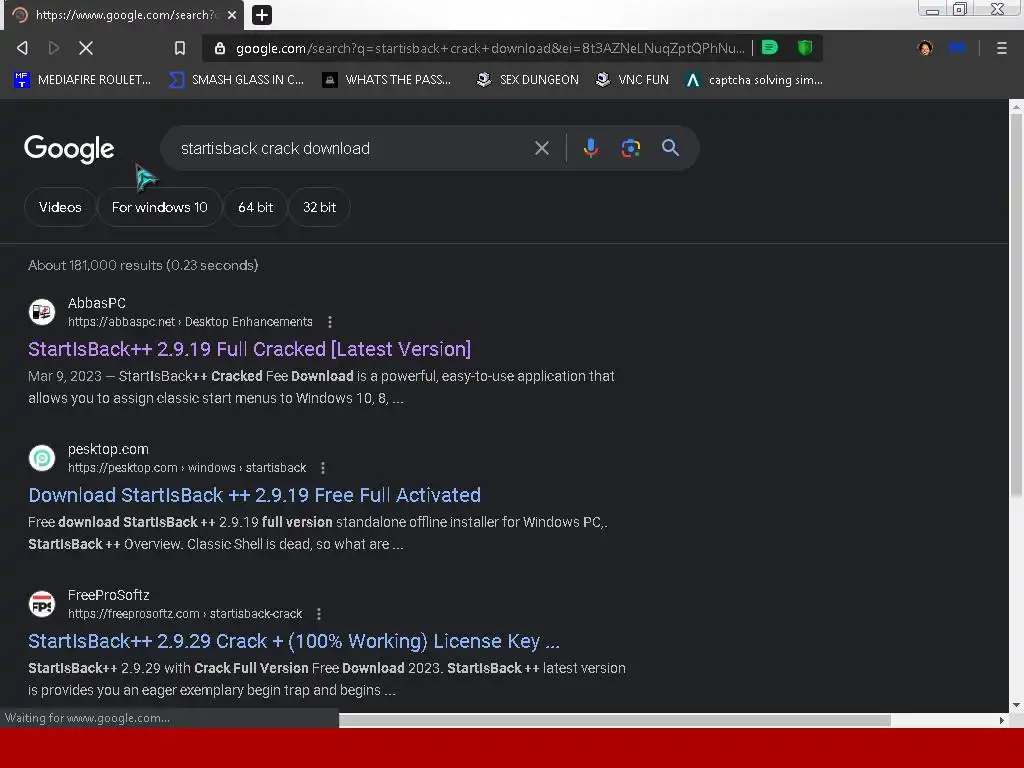Click the About 181,000 results text
The image size is (1024, 768).
click(x=143, y=265)
